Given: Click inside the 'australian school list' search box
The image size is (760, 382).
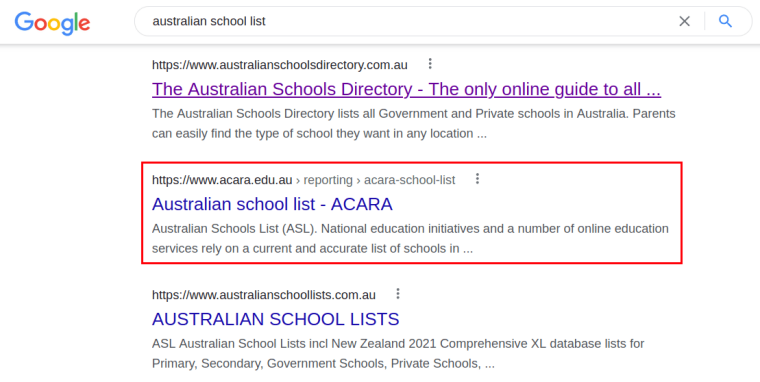Looking at the screenshot, I should 412,21.
